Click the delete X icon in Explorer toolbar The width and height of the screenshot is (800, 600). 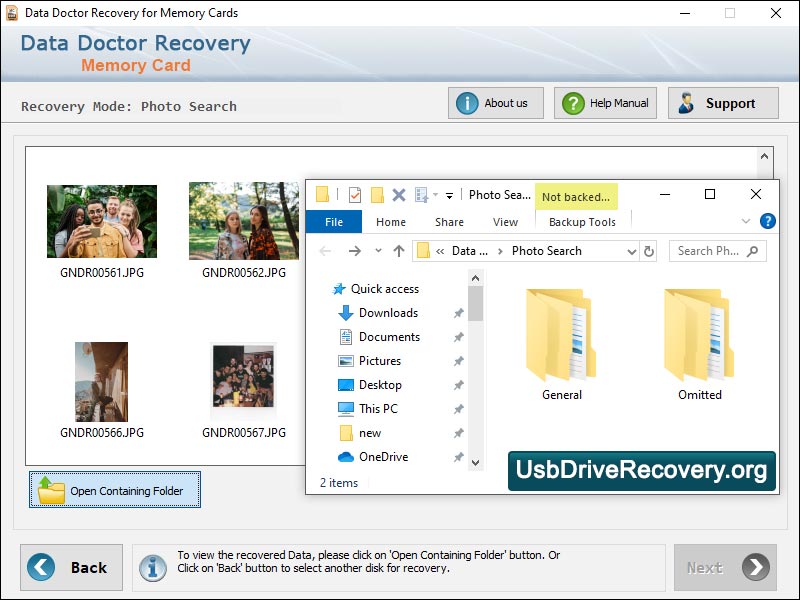pyautogui.click(x=400, y=194)
